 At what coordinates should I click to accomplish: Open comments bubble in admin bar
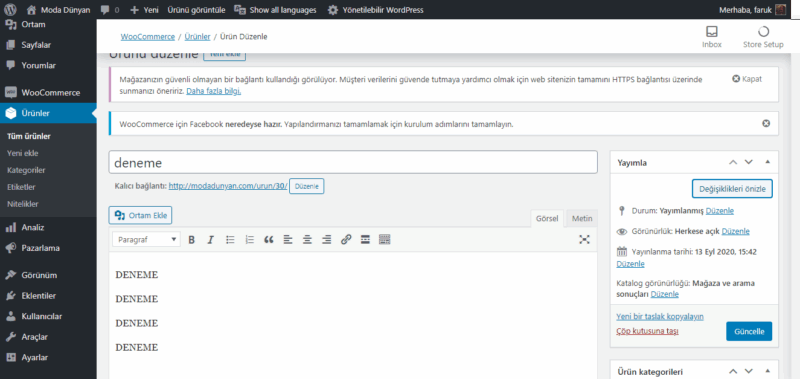(110, 10)
